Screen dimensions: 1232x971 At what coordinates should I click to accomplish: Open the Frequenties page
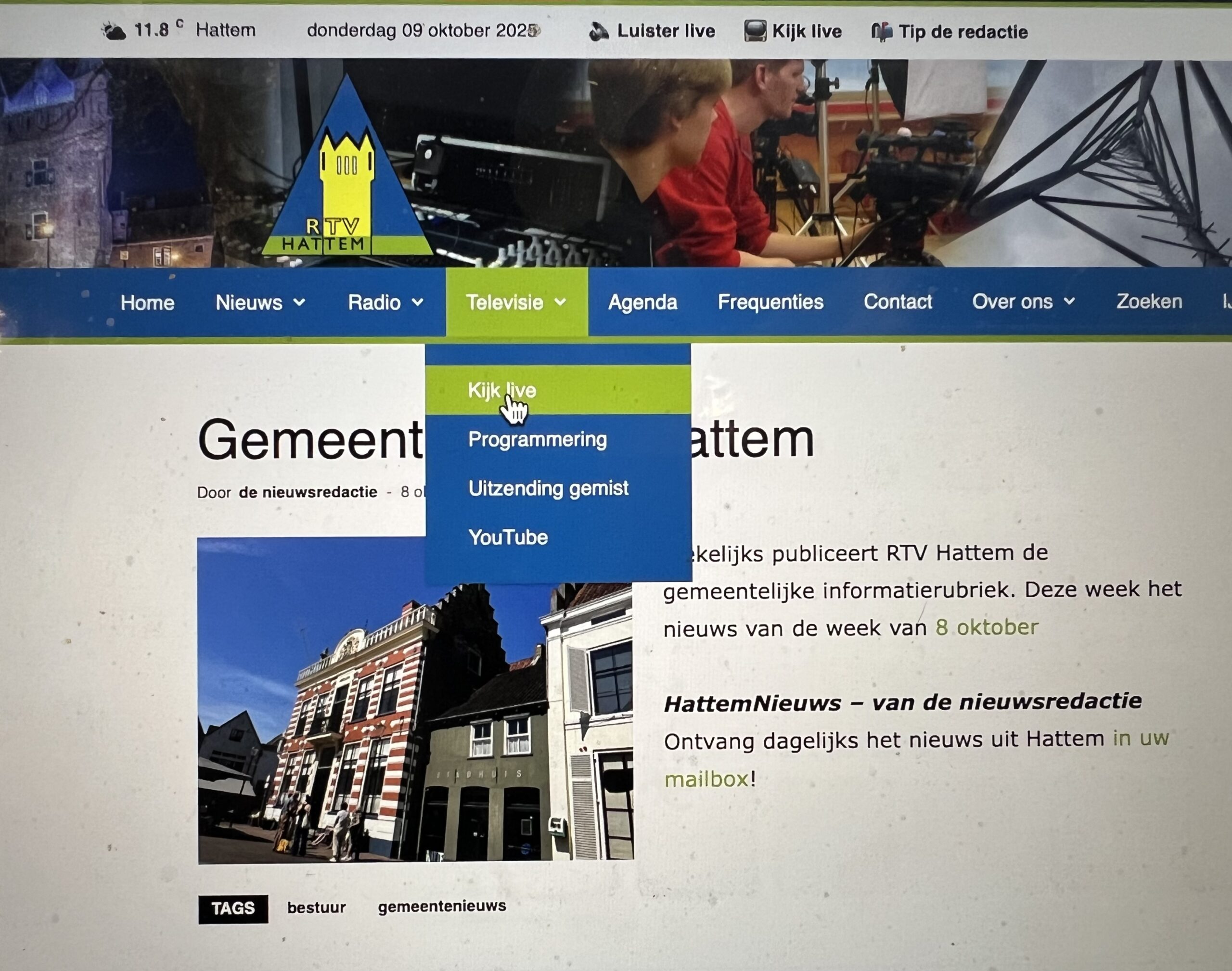[770, 302]
